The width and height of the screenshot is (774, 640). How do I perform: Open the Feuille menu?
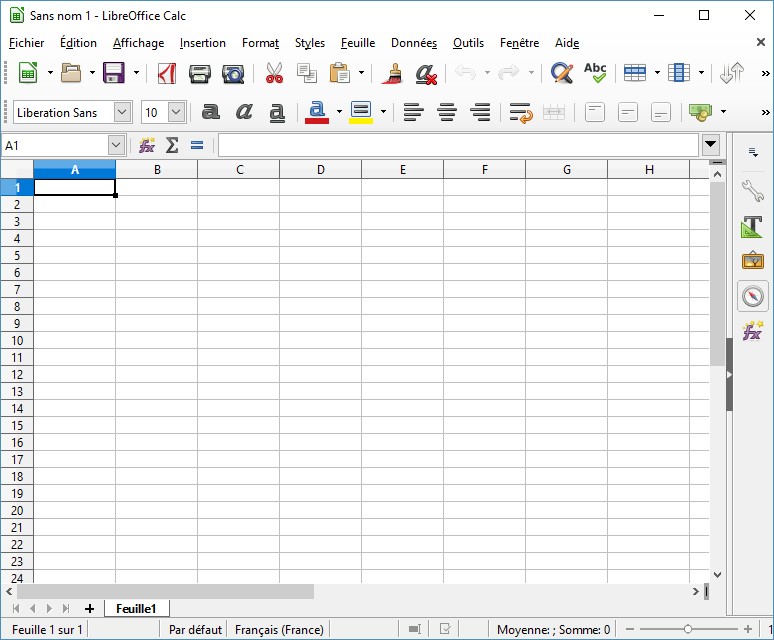pyautogui.click(x=357, y=43)
